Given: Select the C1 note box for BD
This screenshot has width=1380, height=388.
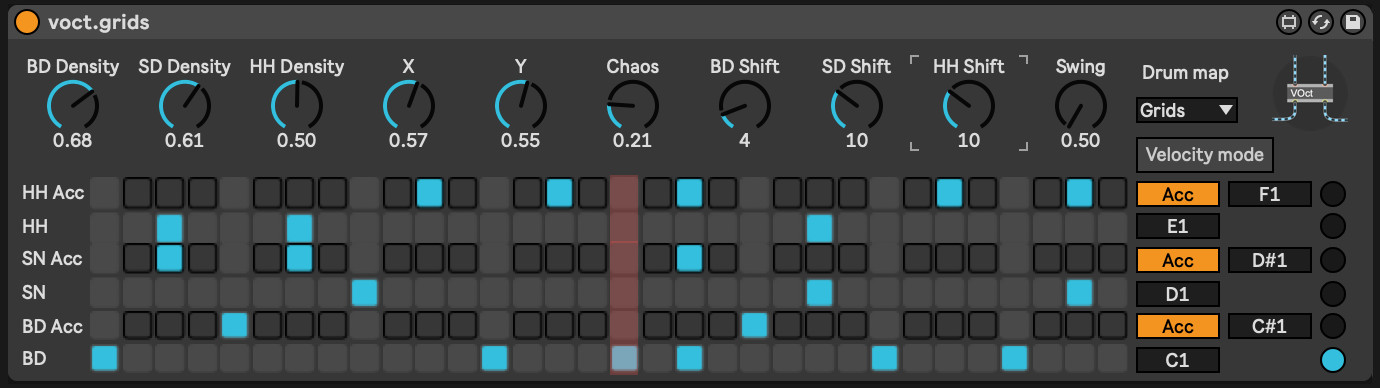Looking at the screenshot, I should point(1178,360).
